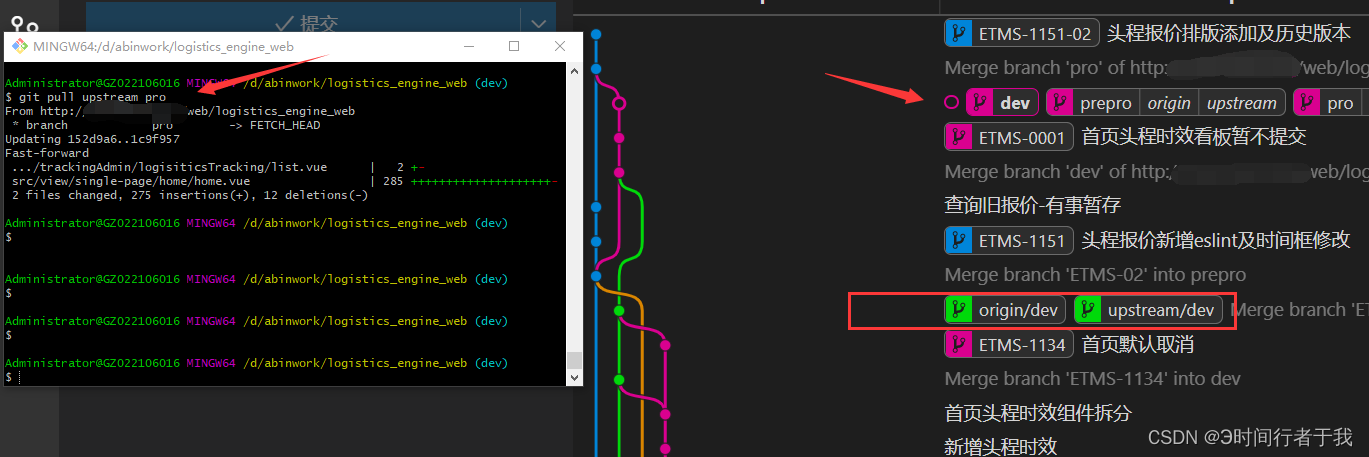Open commit 查询旧报价-有事暂存
This screenshot has height=457, width=1369.
click(x=1033, y=206)
